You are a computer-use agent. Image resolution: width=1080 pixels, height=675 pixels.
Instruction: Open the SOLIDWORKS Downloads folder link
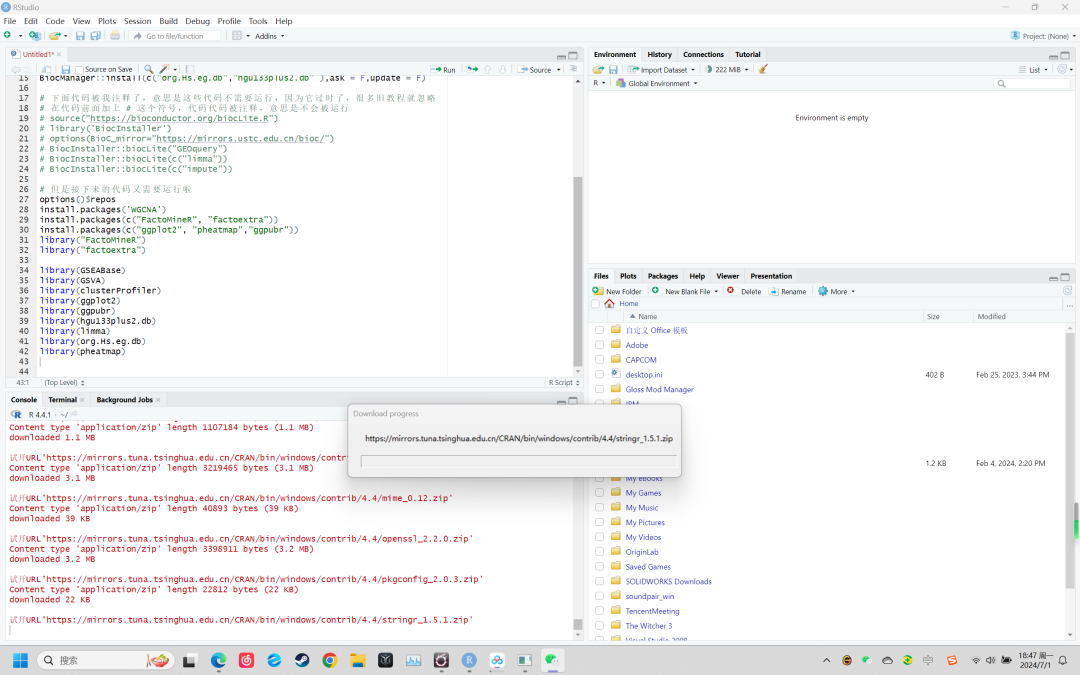tap(668, 581)
